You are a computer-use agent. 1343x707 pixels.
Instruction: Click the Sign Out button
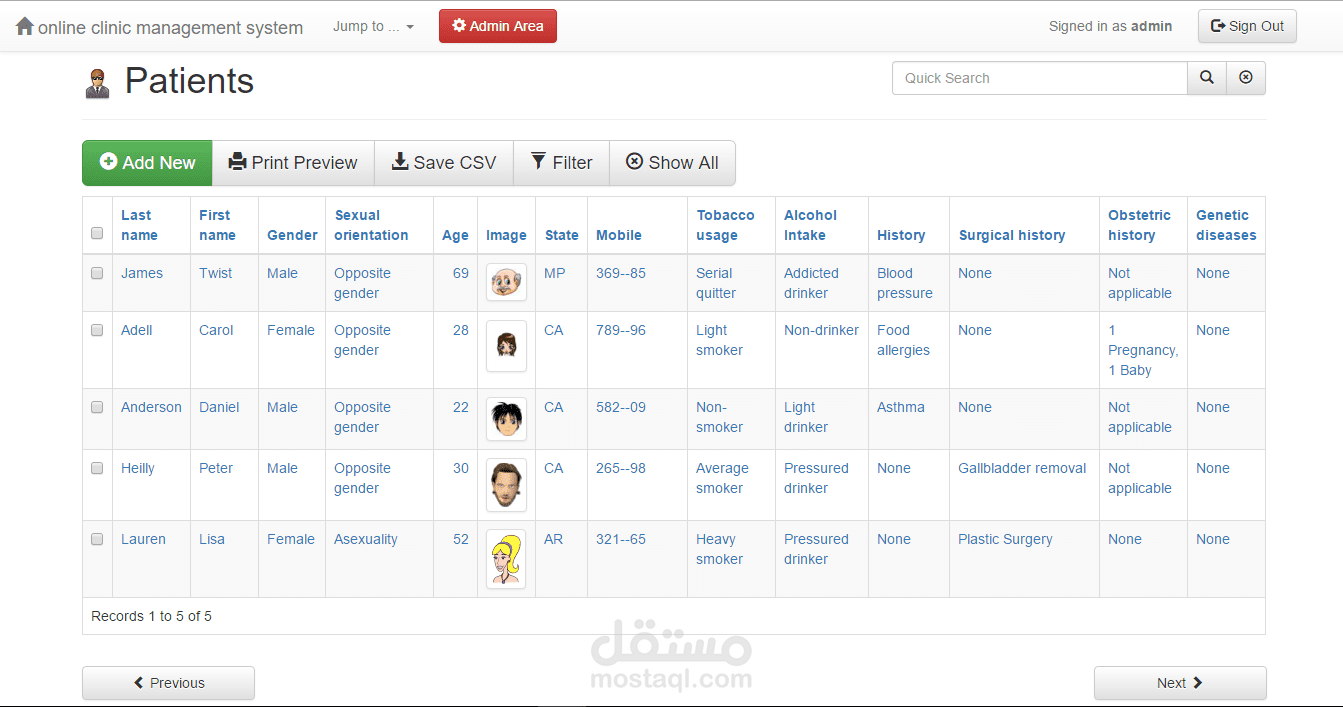(1247, 26)
